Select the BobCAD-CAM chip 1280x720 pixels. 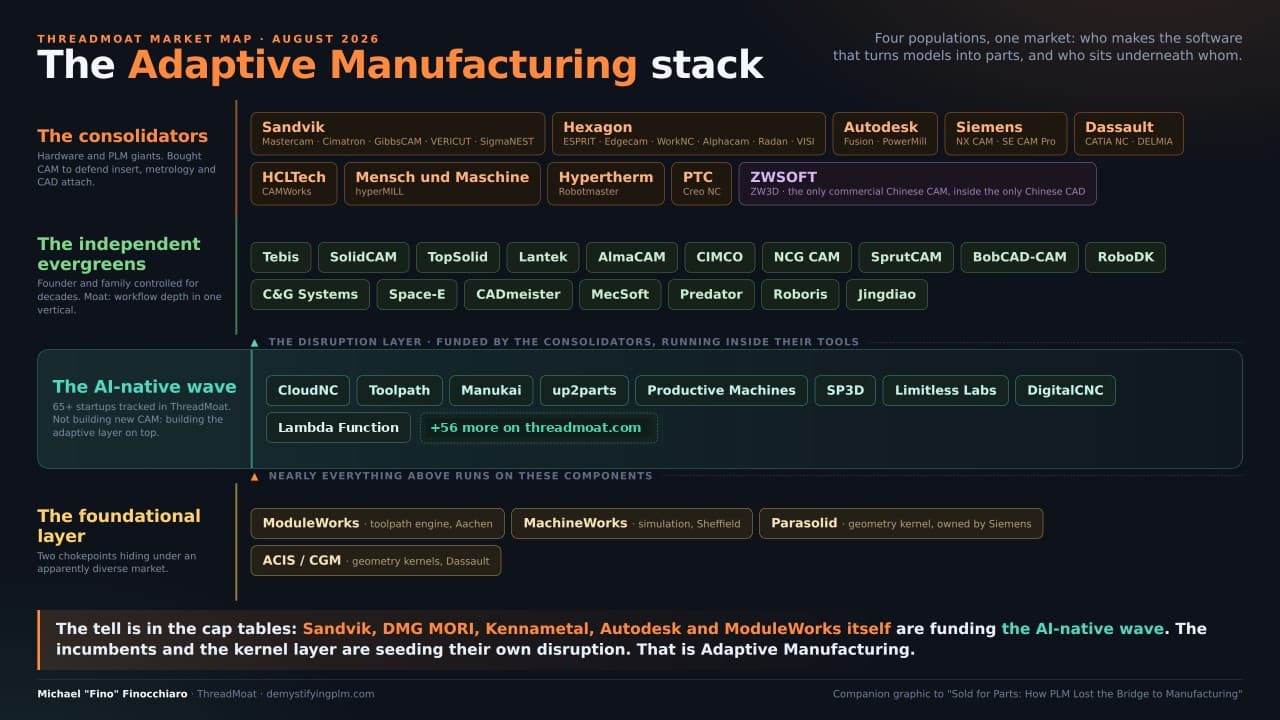click(x=1020, y=257)
